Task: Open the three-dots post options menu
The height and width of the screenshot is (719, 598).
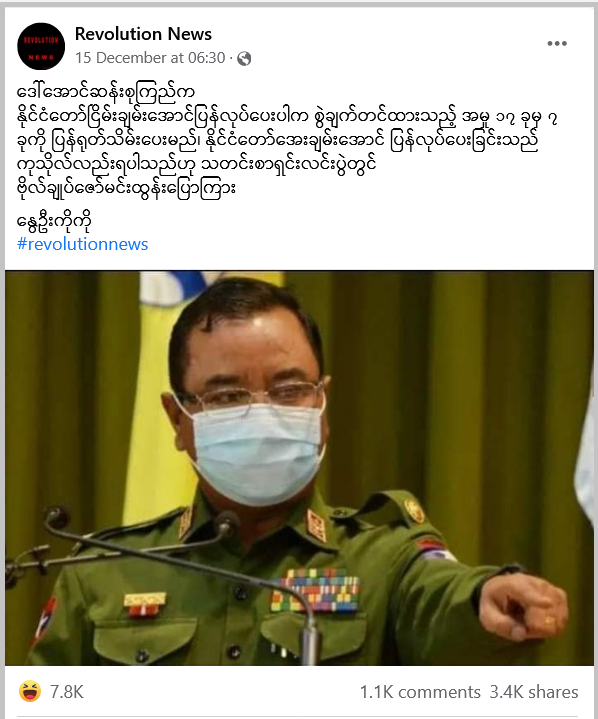Action: click(557, 44)
